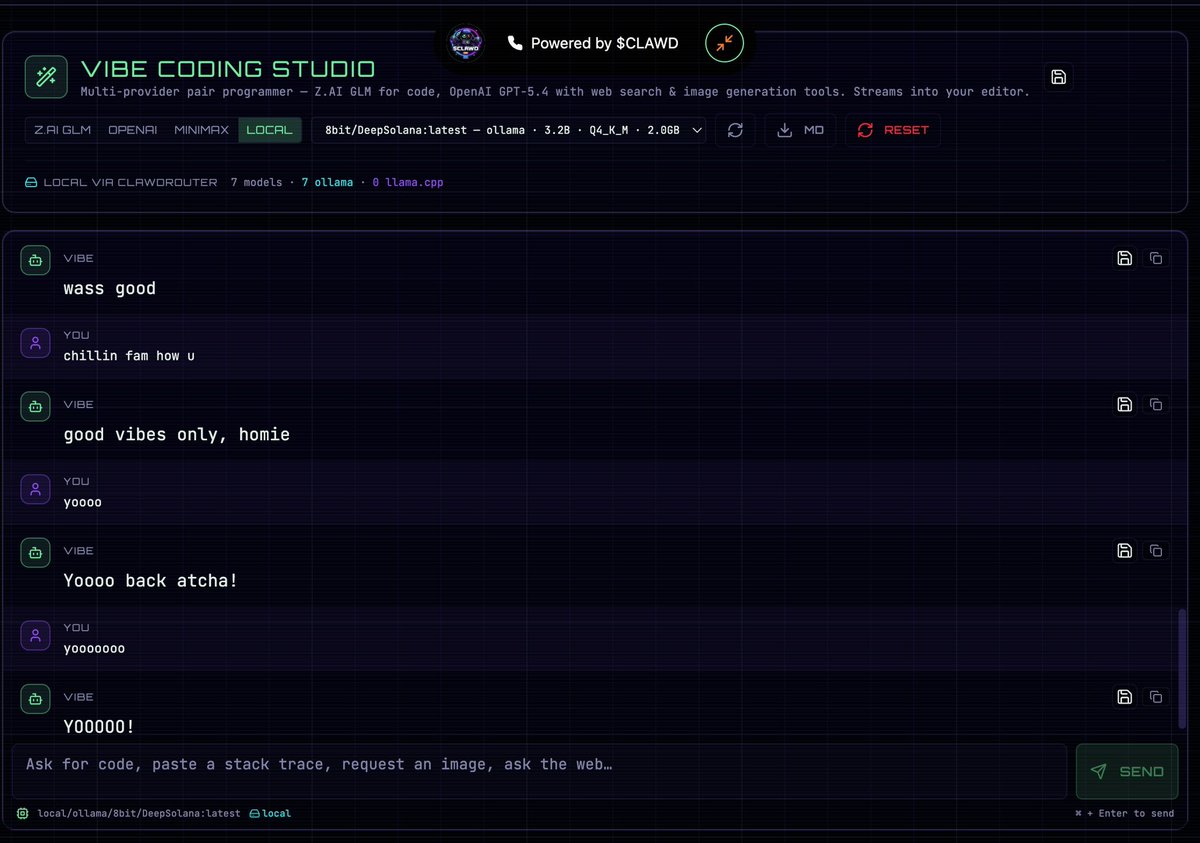Screen dimensions: 1200x843
Task: Click the "⌘ + Enter to send" hint
Action: pyautogui.click(x=1124, y=813)
